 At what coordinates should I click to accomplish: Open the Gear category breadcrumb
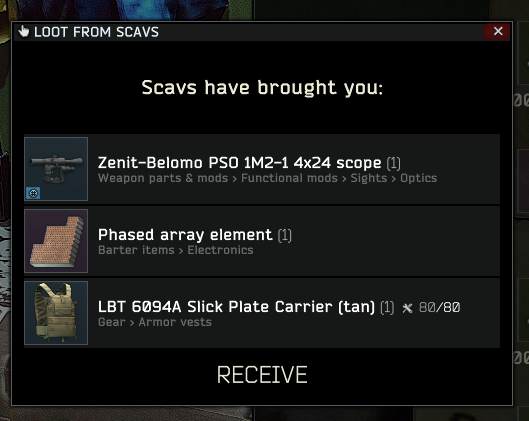[112, 322]
